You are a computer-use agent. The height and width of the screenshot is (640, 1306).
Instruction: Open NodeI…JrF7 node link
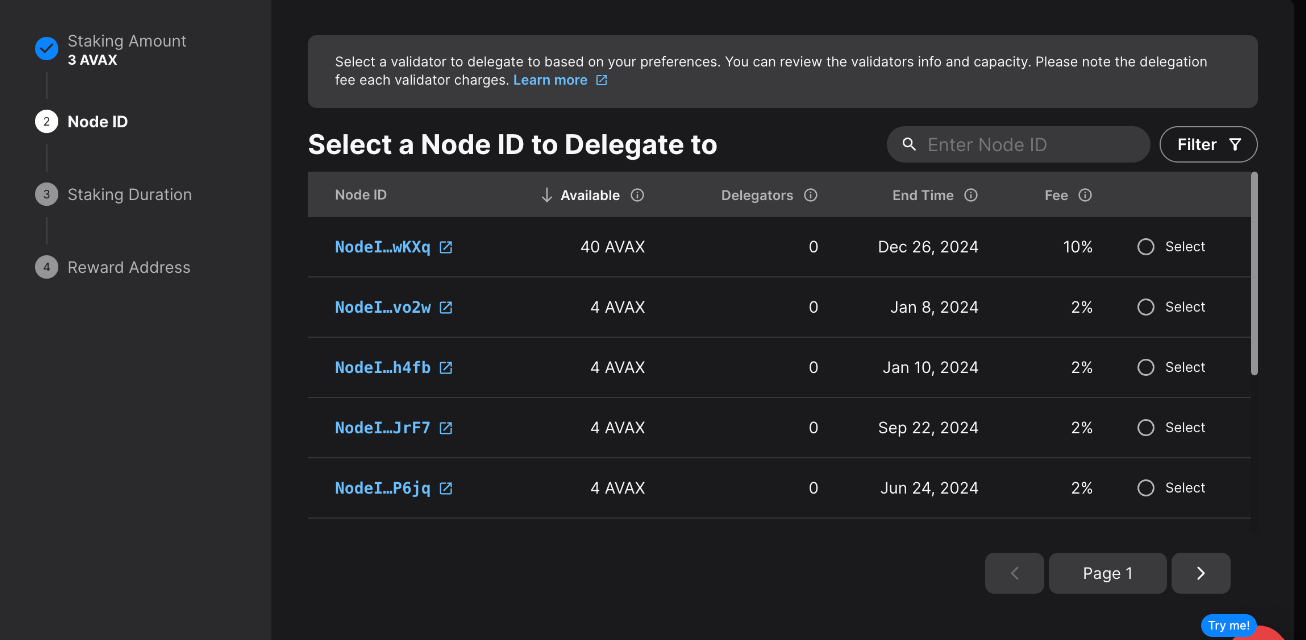coord(383,428)
